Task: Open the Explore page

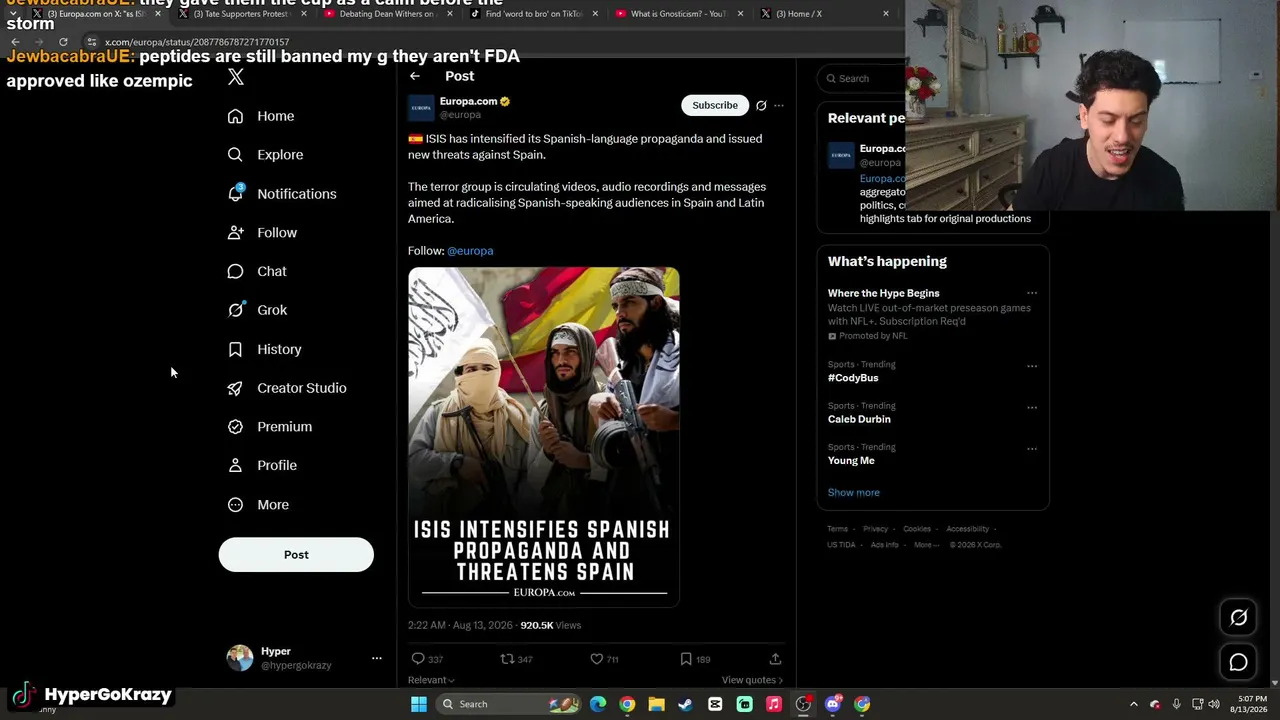Action: (x=265, y=155)
